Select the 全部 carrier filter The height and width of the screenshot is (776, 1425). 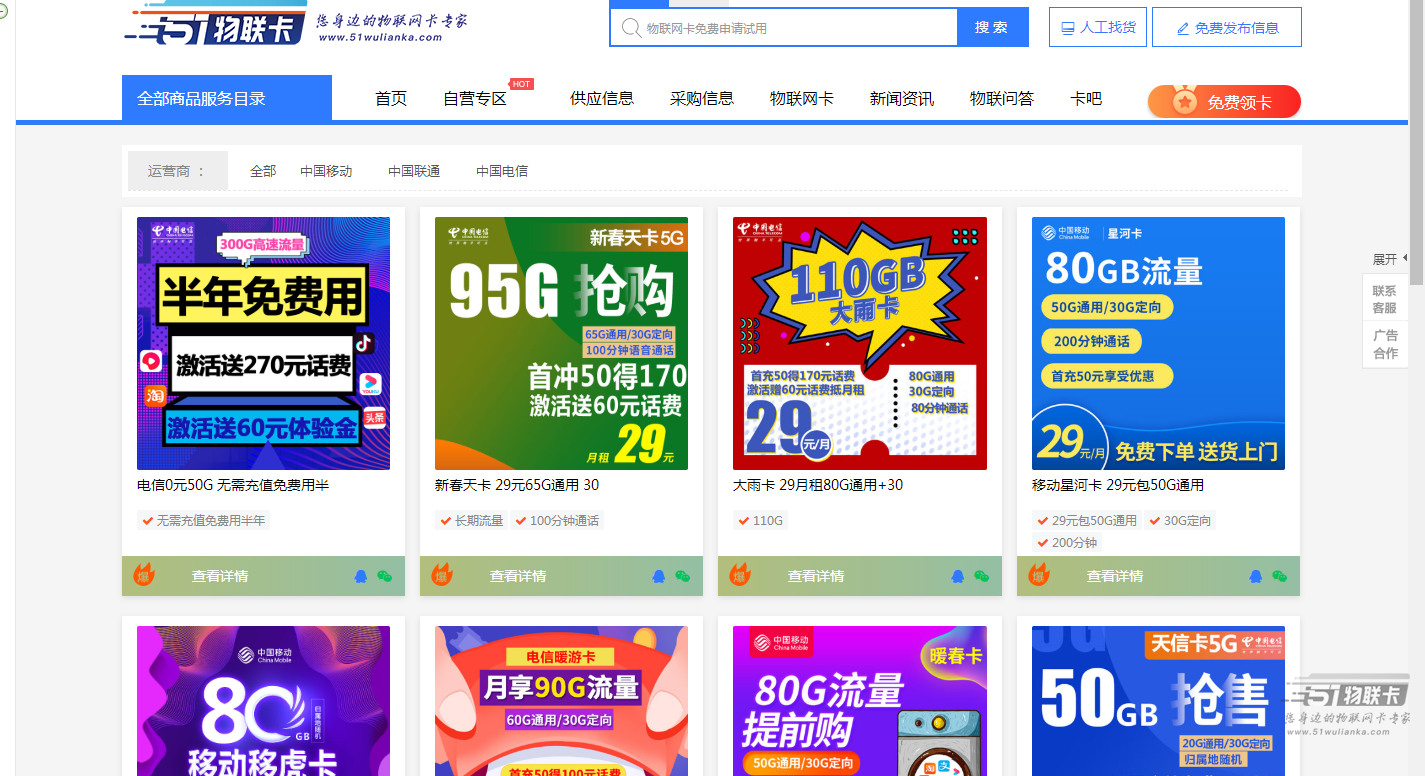coord(263,171)
